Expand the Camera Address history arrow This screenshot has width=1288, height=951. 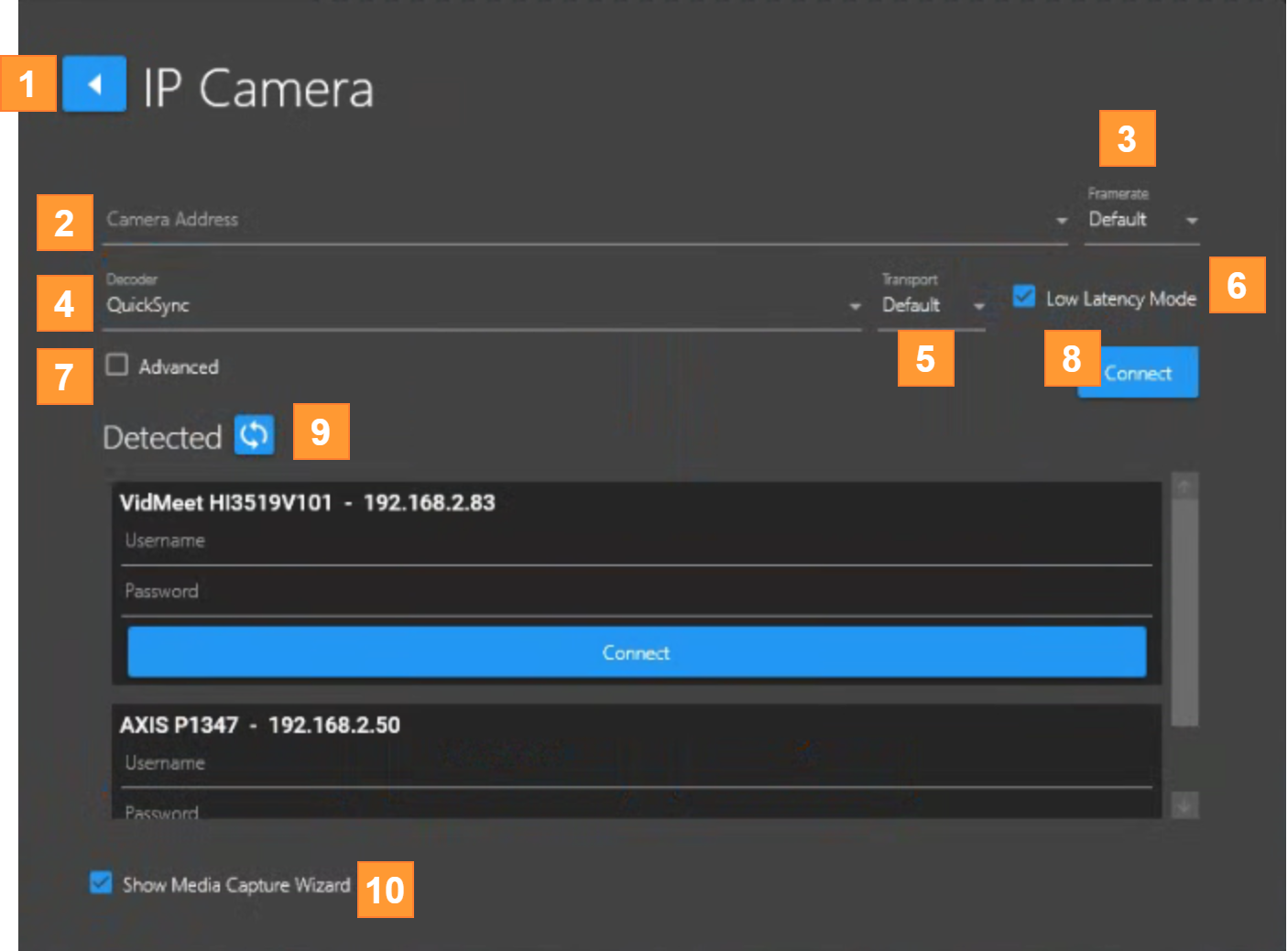pyautogui.click(x=1061, y=221)
